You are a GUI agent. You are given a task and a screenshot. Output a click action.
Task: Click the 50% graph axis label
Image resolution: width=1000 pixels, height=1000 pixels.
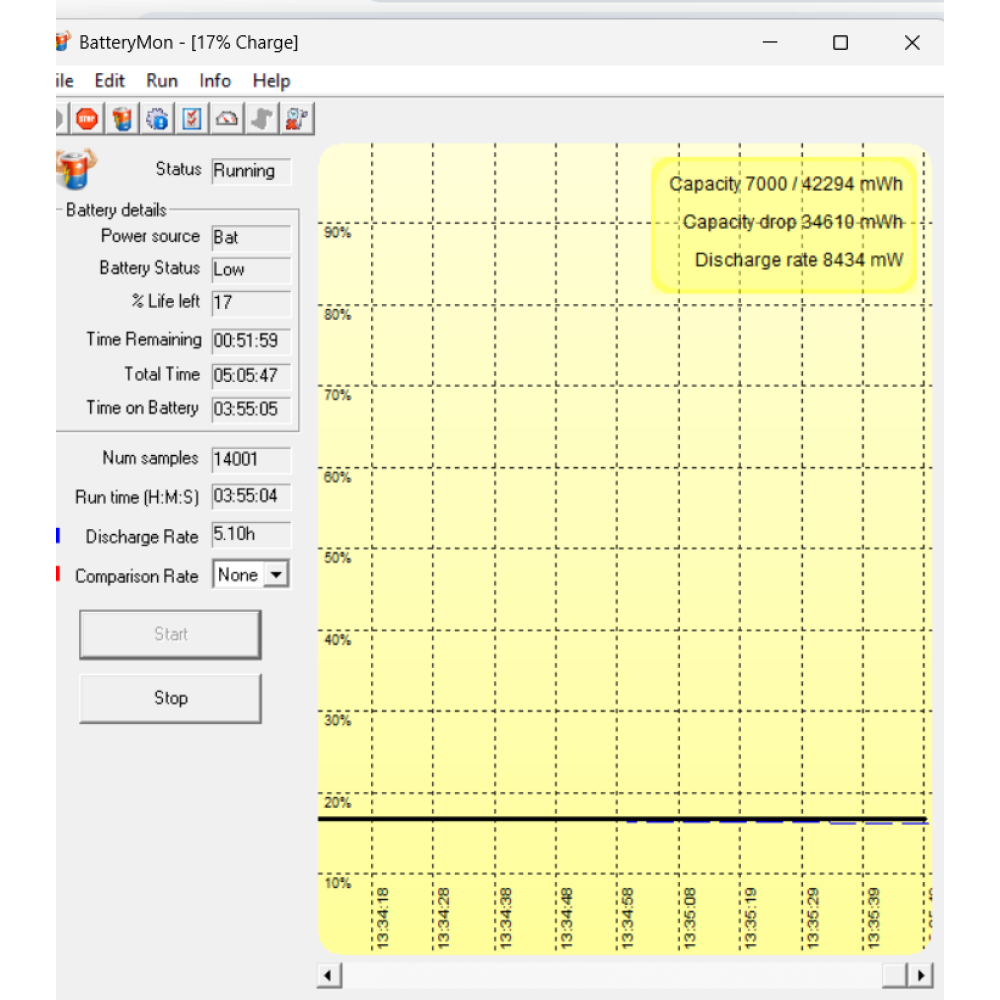(337, 558)
